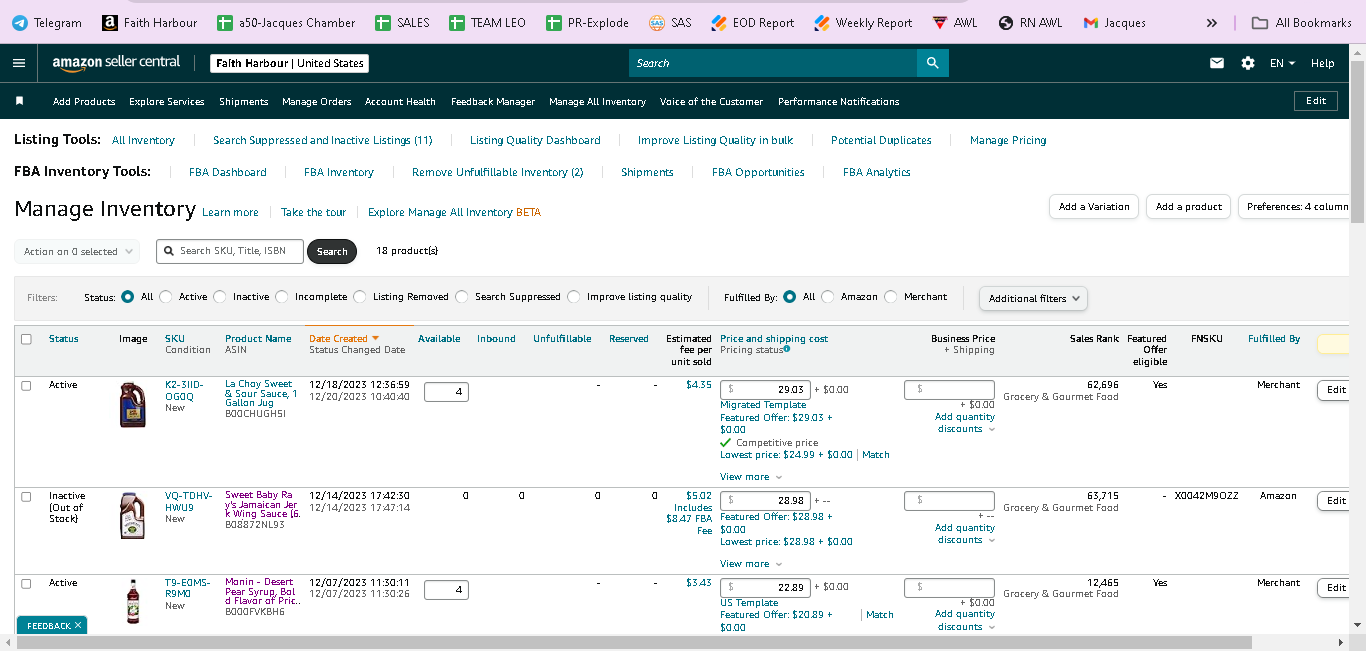Open the SALES sheet bookmark
This screenshot has width=1366, height=651.
click(x=402, y=22)
